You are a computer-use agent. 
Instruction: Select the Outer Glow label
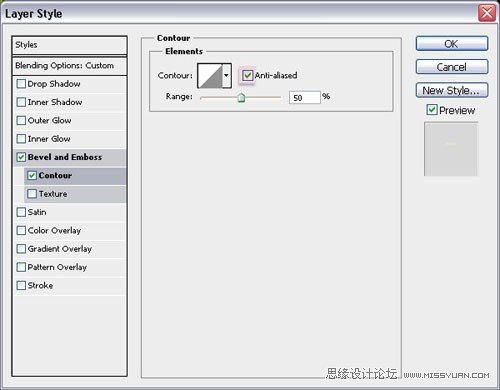point(50,120)
